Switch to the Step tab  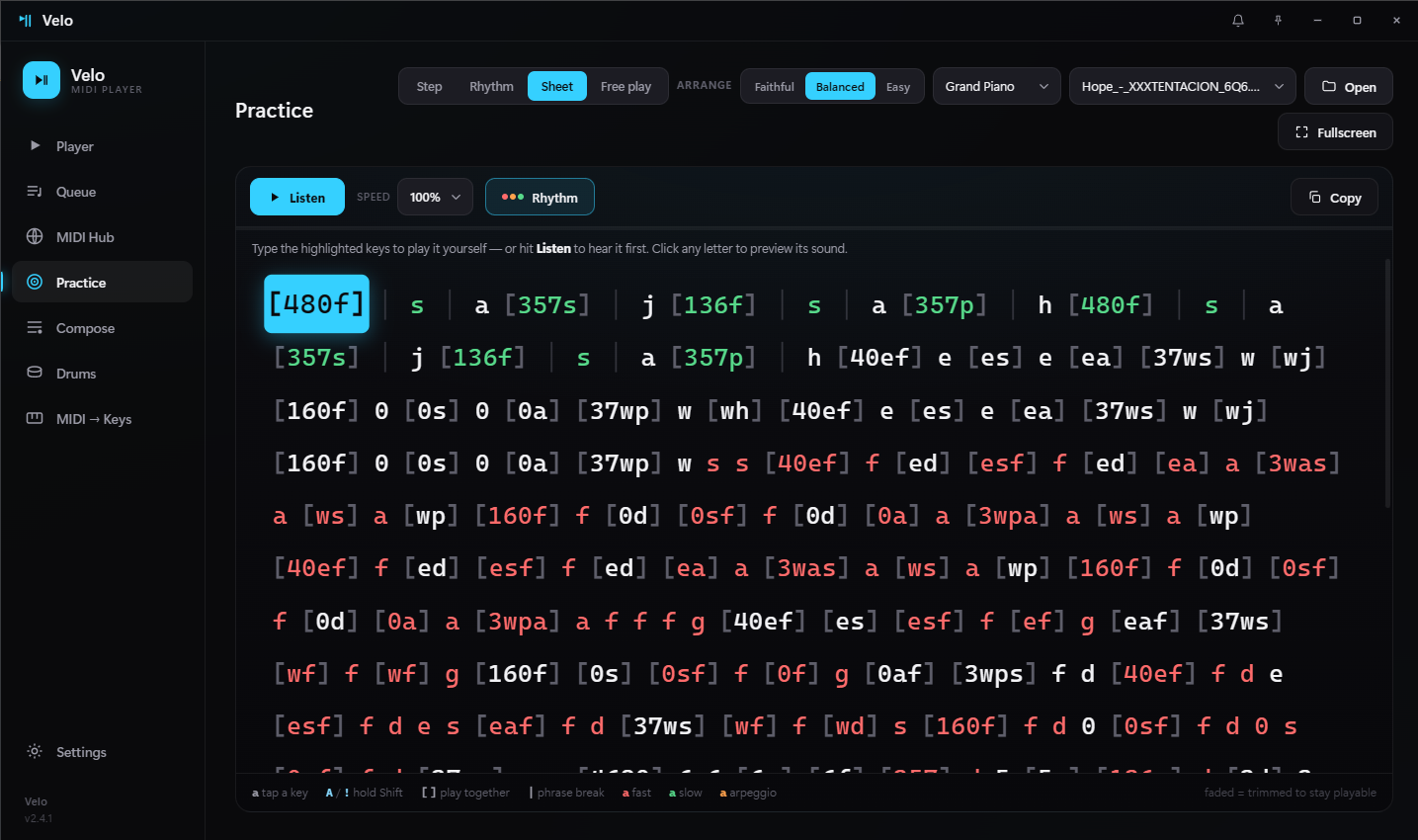coord(429,86)
